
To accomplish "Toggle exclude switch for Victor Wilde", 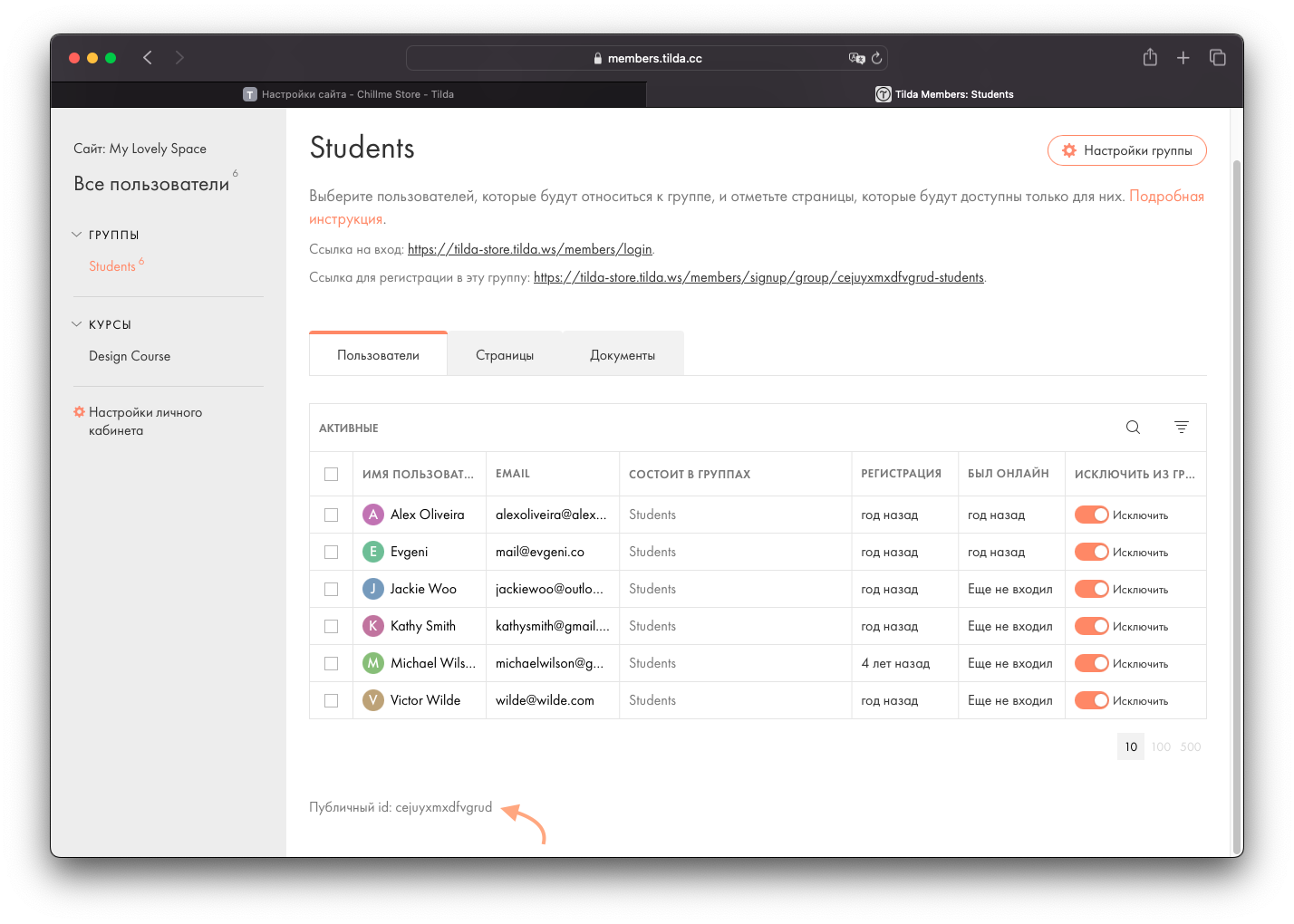I will (1092, 700).
